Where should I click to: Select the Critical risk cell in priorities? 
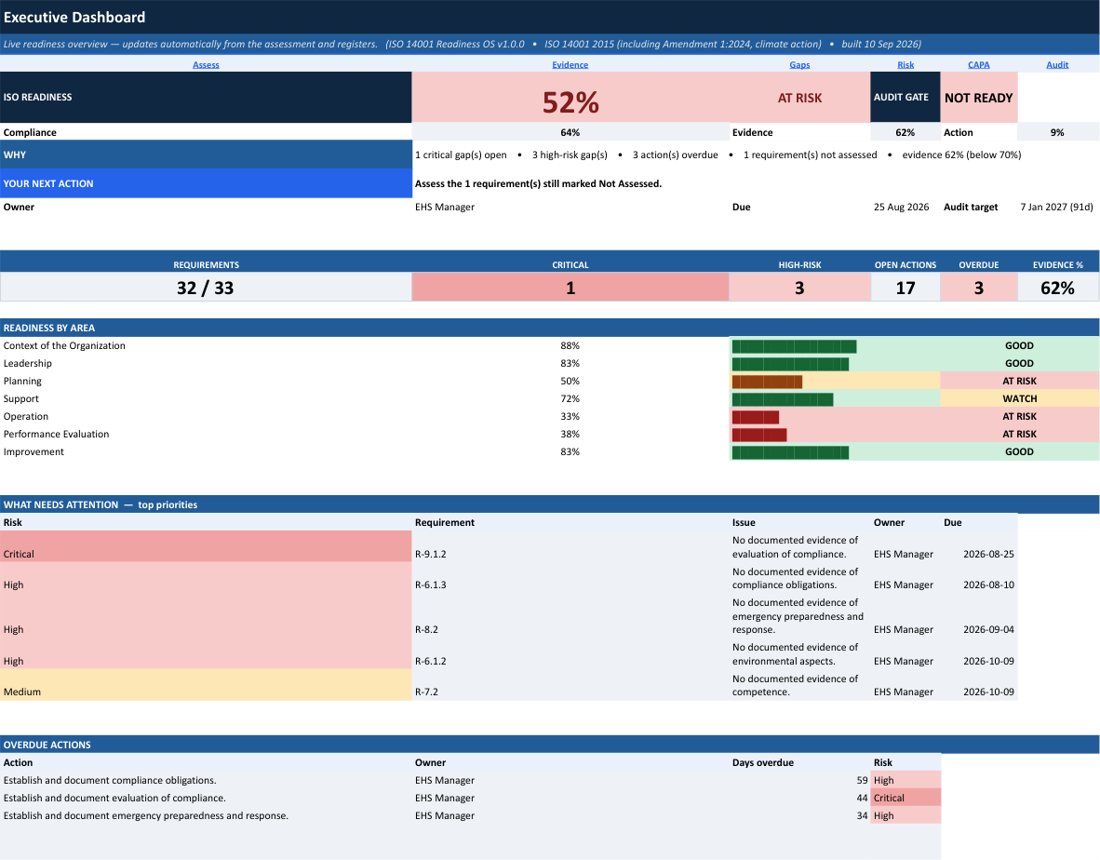coord(206,546)
